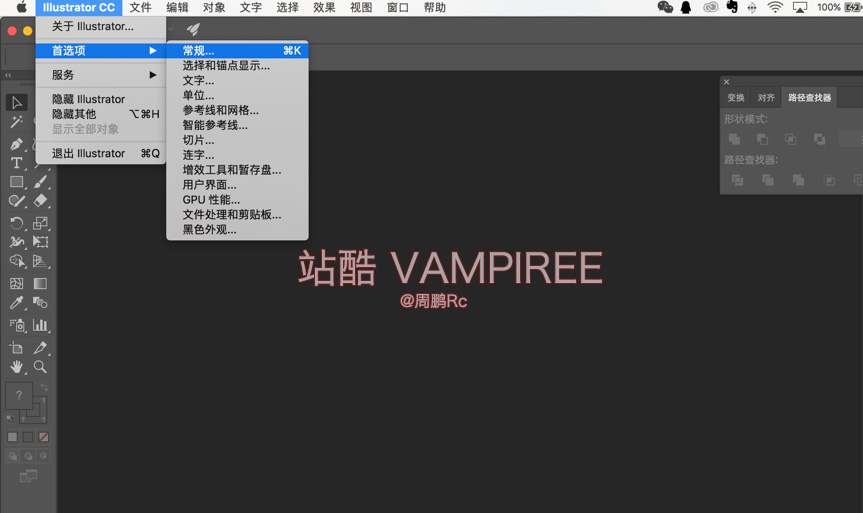Select the Artboard tool
The width and height of the screenshot is (863, 513).
[x=17, y=348]
